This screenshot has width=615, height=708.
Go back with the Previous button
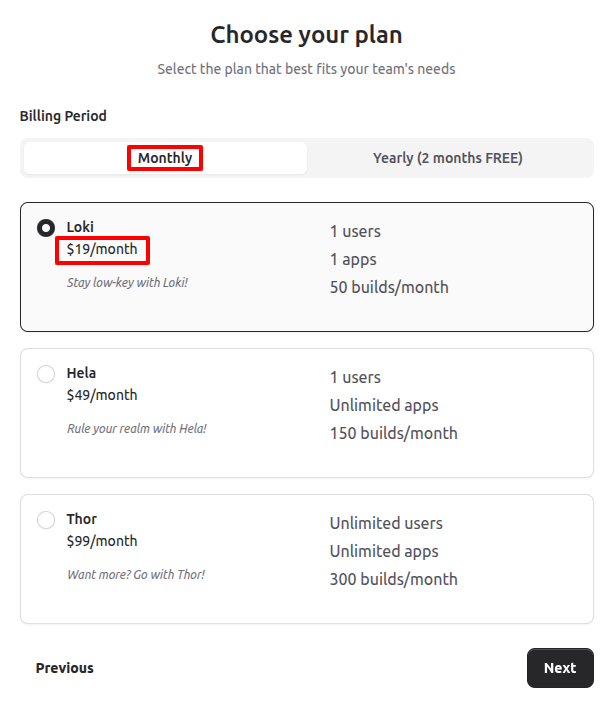(65, 668)
